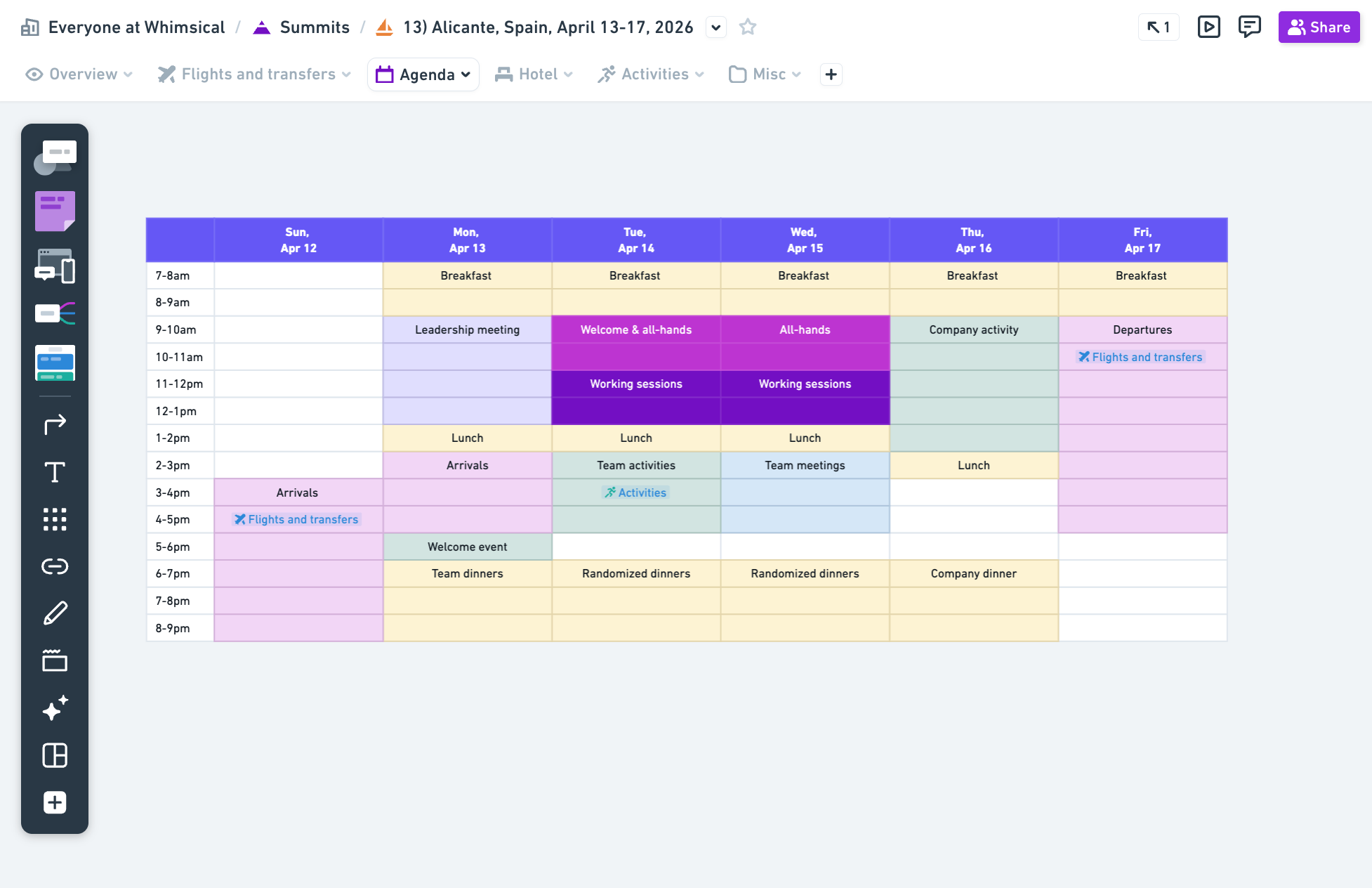Image resolution: width=1372 pixels, height=888 pixels.
Task: Select the wireframe tool in sidebar
Action: click(55, 266)
